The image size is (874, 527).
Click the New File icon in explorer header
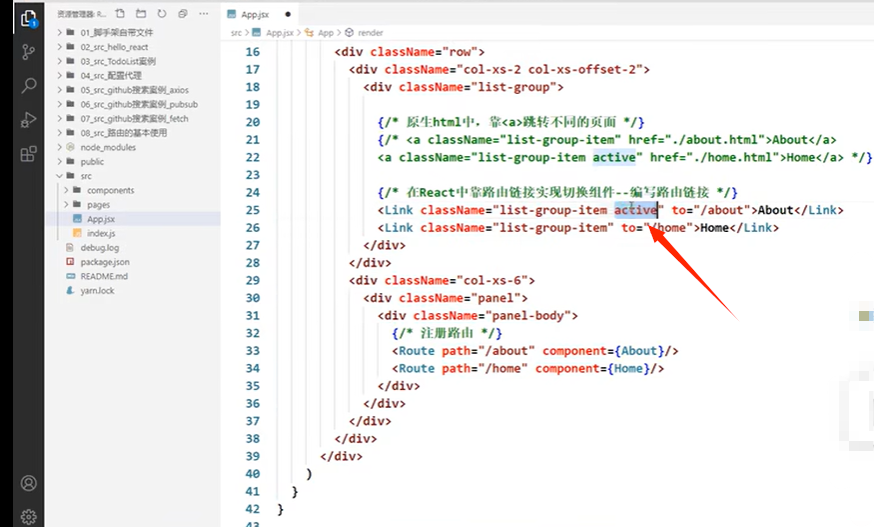[x=120, y=13]
